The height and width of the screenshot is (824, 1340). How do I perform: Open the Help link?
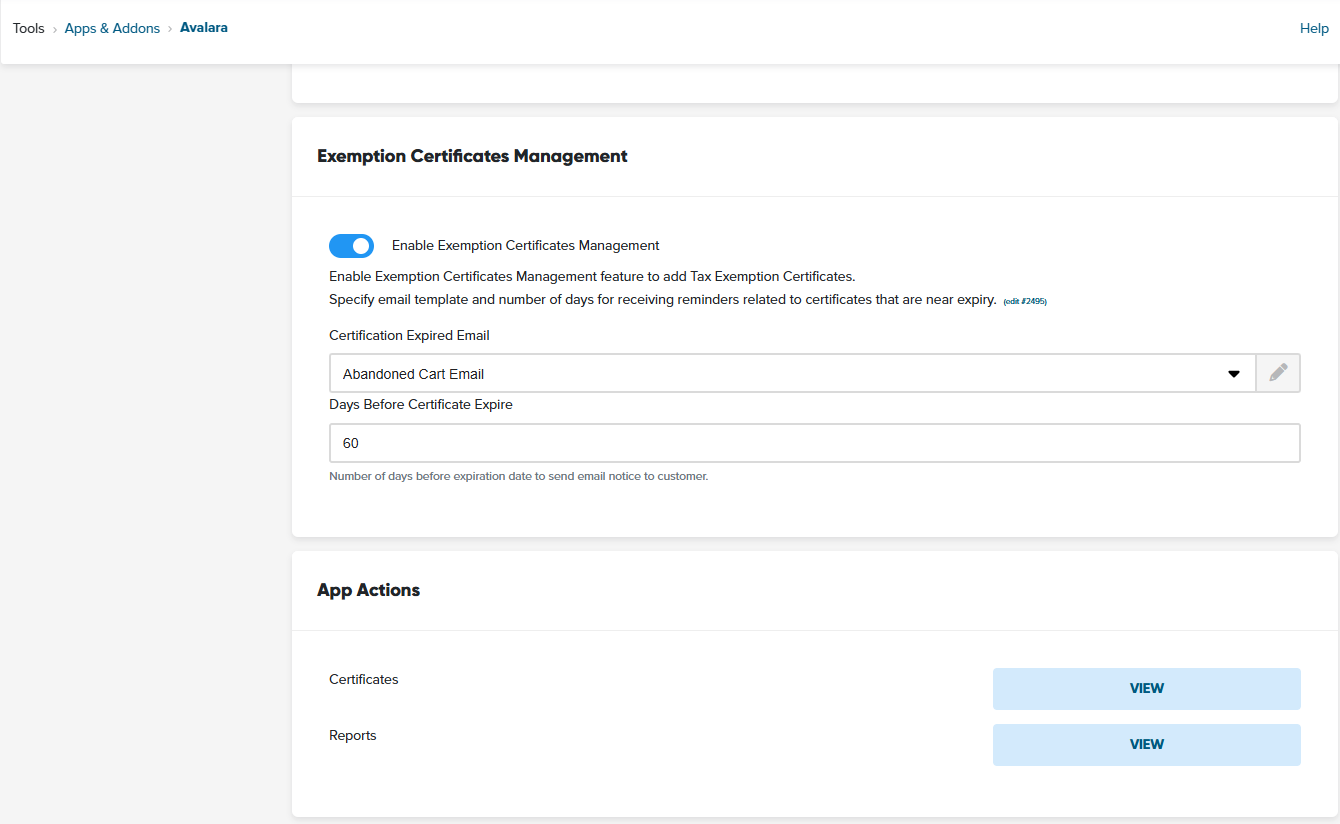click(1314, 28)
